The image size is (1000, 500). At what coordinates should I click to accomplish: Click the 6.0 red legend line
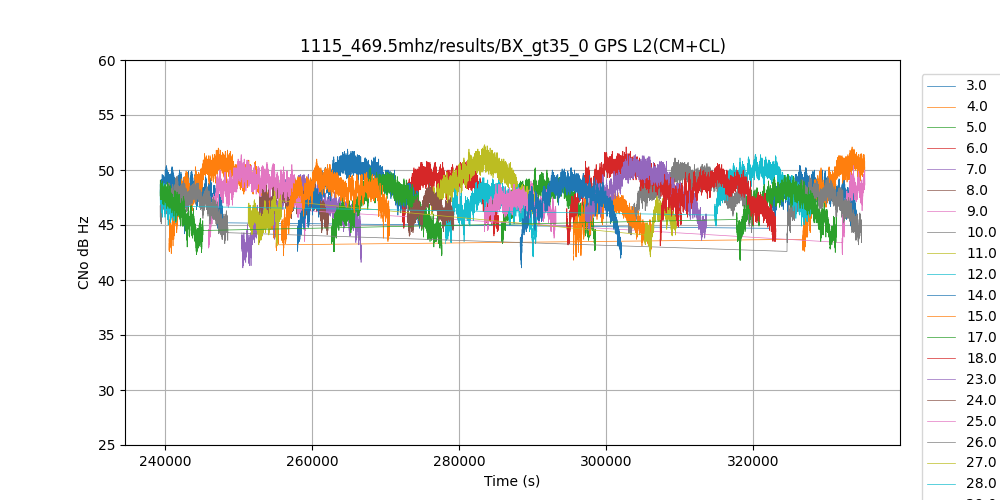coord(943,149)
